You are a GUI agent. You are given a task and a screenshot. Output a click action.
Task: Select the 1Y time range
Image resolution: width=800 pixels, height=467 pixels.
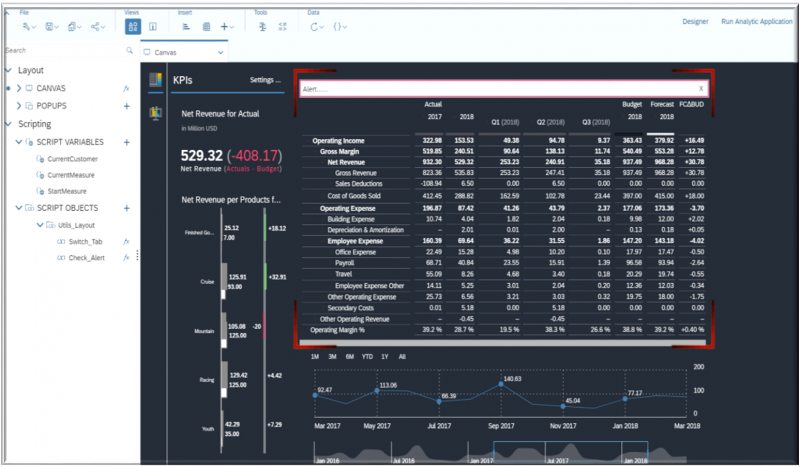(385, 357)
